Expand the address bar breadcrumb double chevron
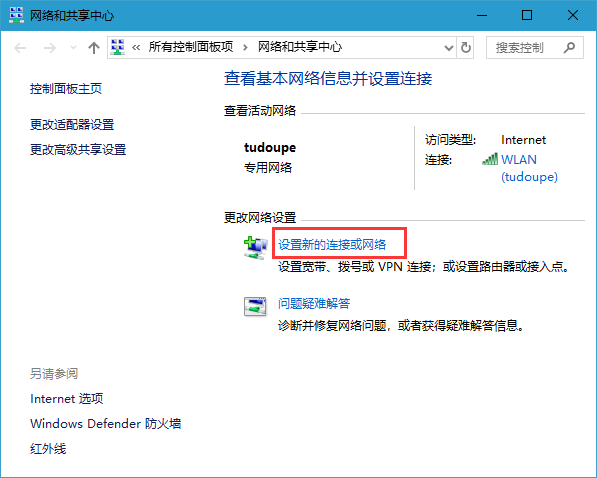The height and width of the screenshot is (478, 597). pos(136,47)
